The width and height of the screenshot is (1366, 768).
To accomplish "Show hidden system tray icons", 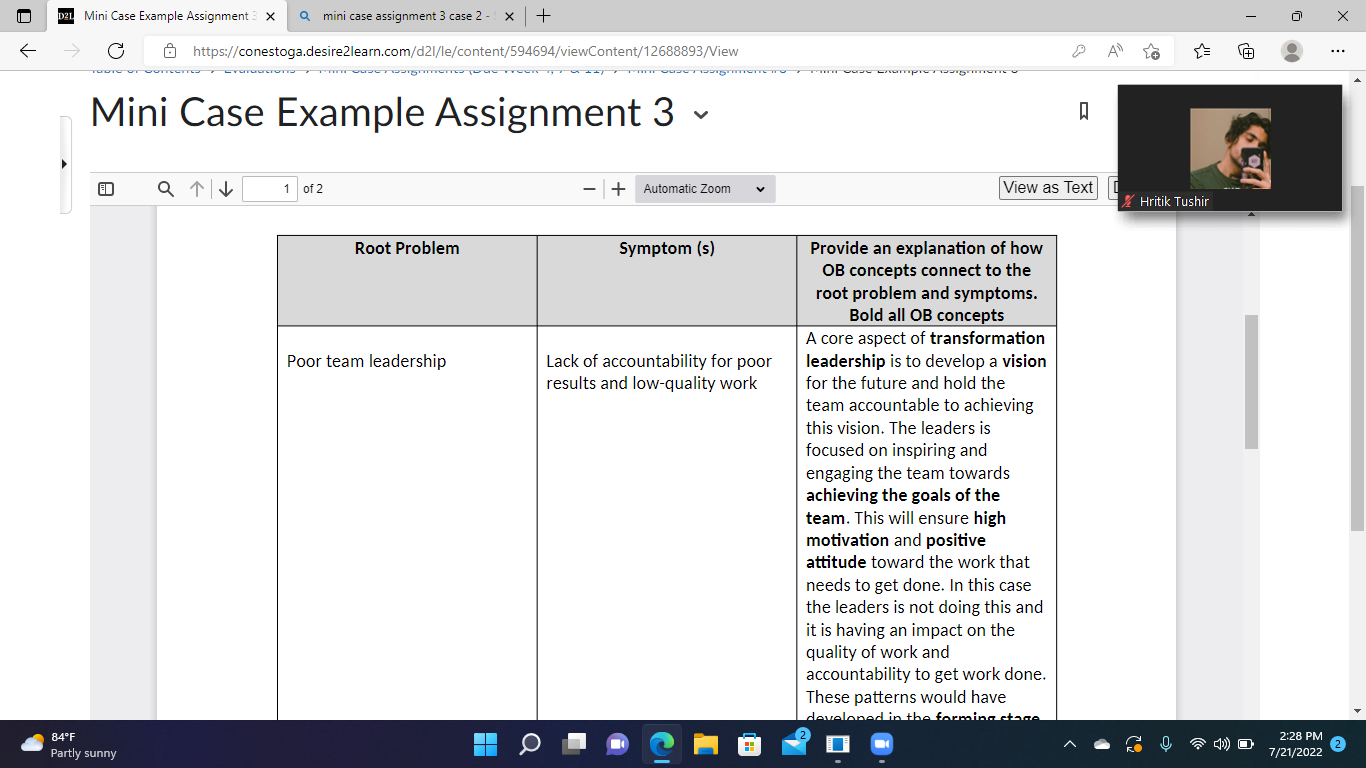I will point(1069,744).
